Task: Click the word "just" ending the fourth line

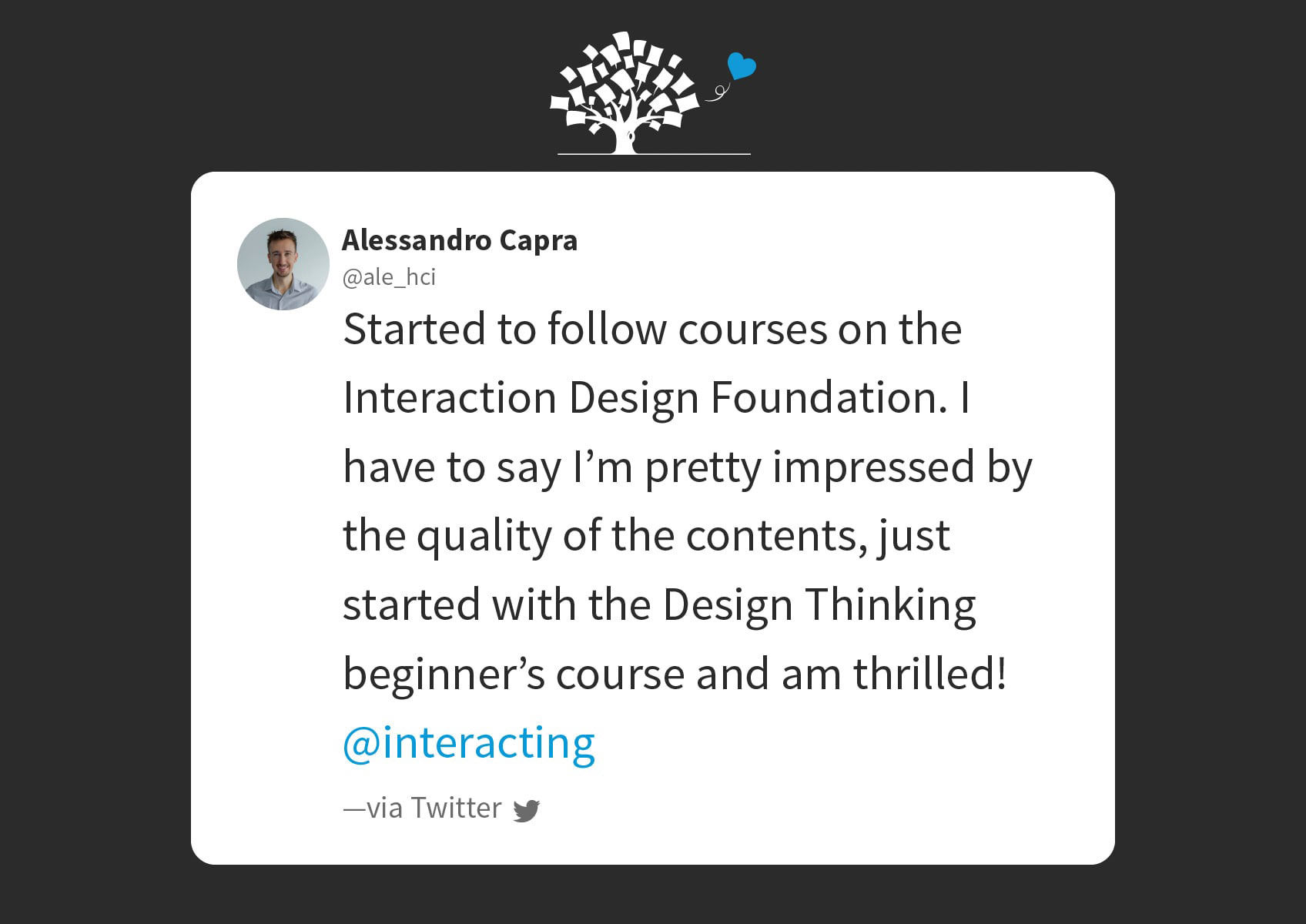Action: coord(913,537)
